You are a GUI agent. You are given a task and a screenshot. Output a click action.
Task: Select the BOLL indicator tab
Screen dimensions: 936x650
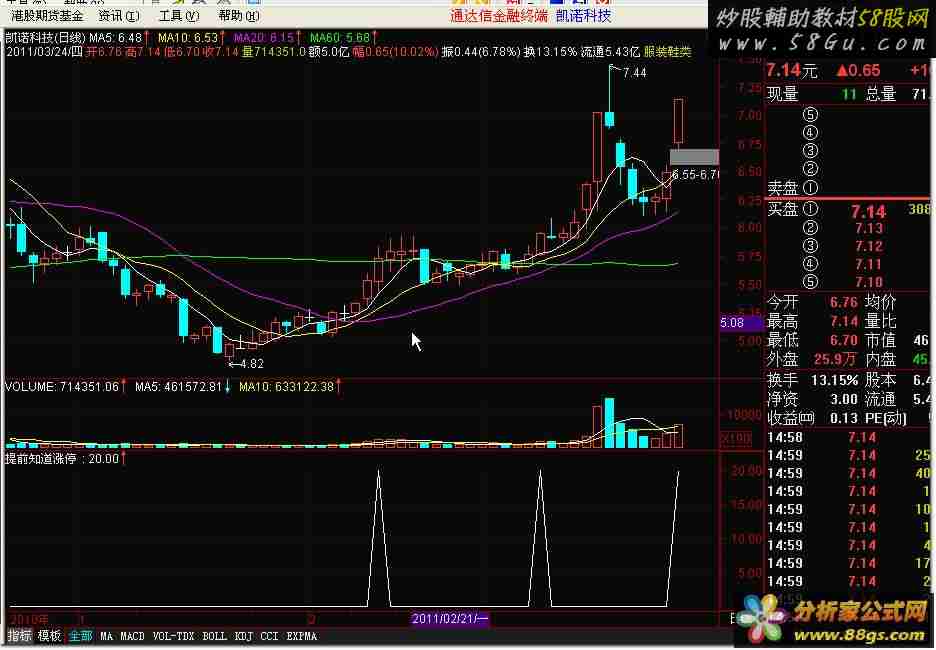pos(214,636)
